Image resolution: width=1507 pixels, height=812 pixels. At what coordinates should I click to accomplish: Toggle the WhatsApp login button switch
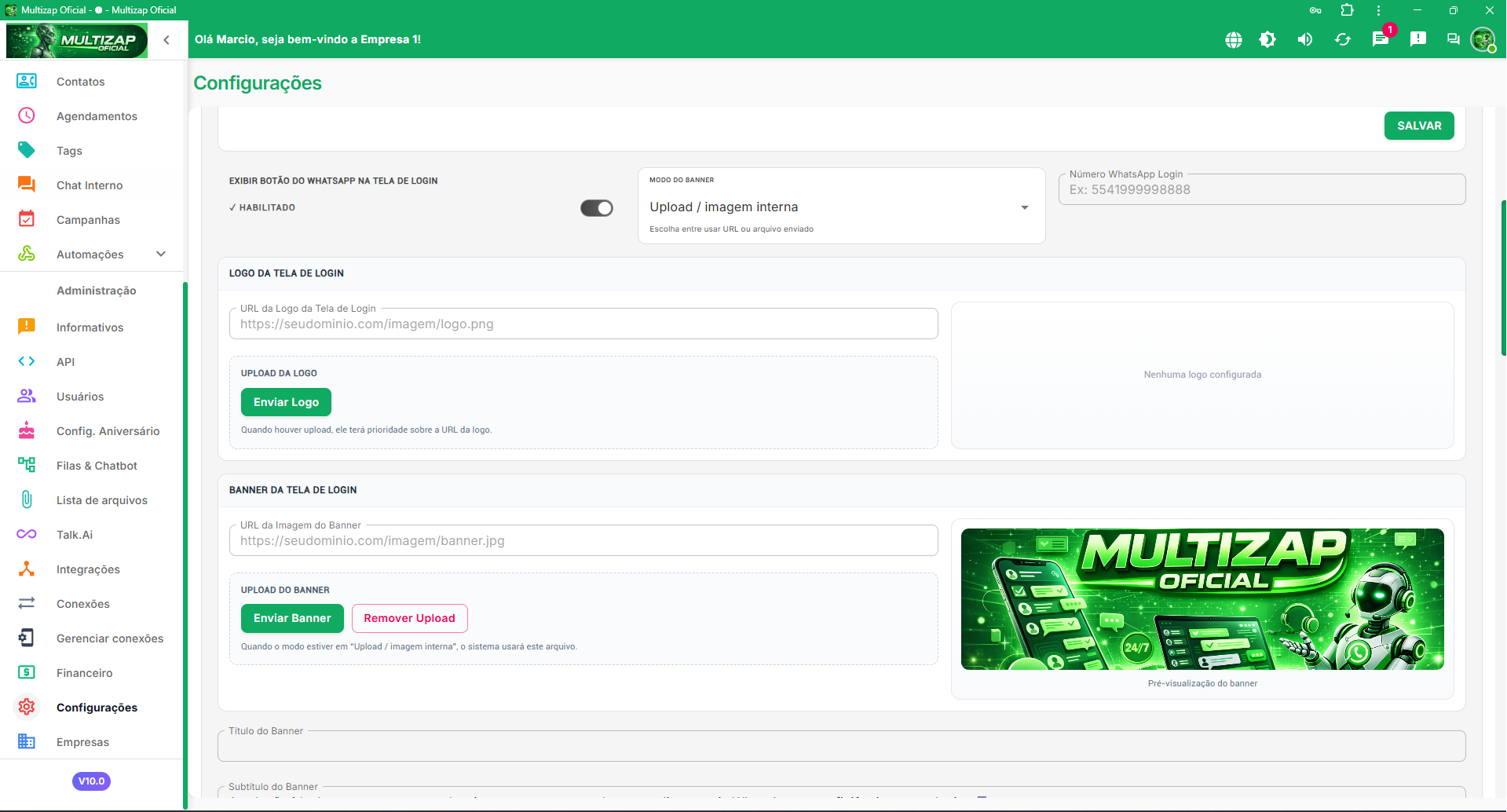pyautogui.click(x=597, y=208)
